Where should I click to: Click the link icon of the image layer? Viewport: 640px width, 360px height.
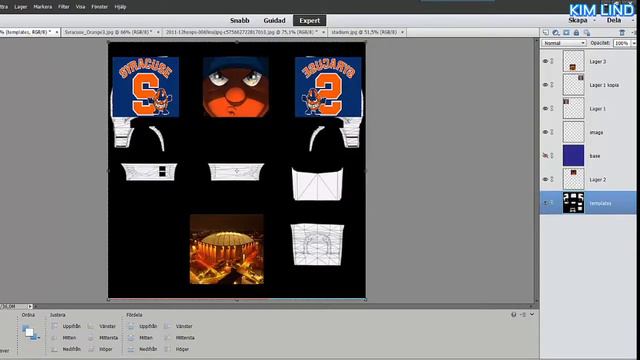point(552,132)
